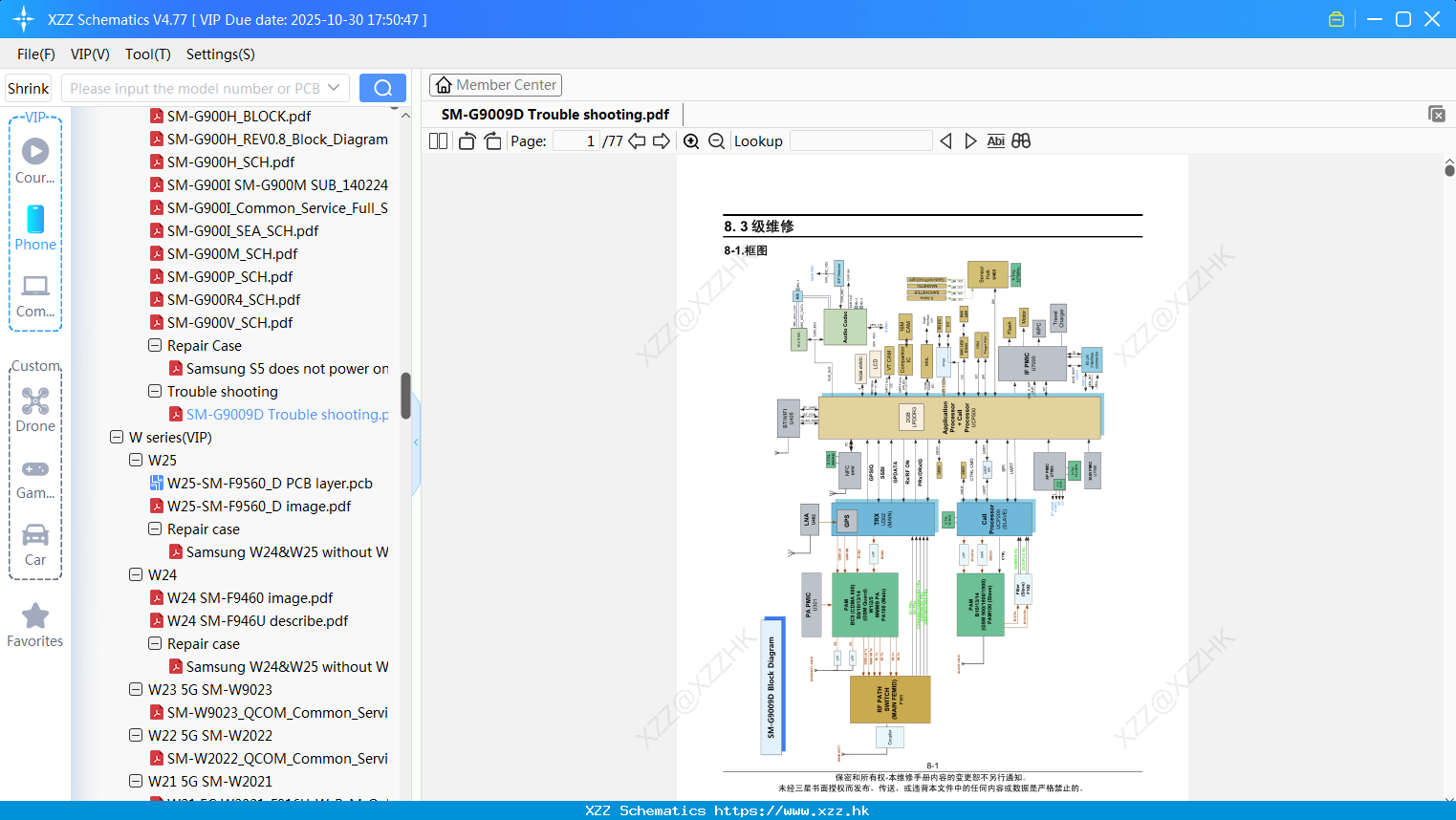The width and height of the screenshot is (1456, 820).
Task: Toggle the Abi text match option
Action: (x=995, y=140)
